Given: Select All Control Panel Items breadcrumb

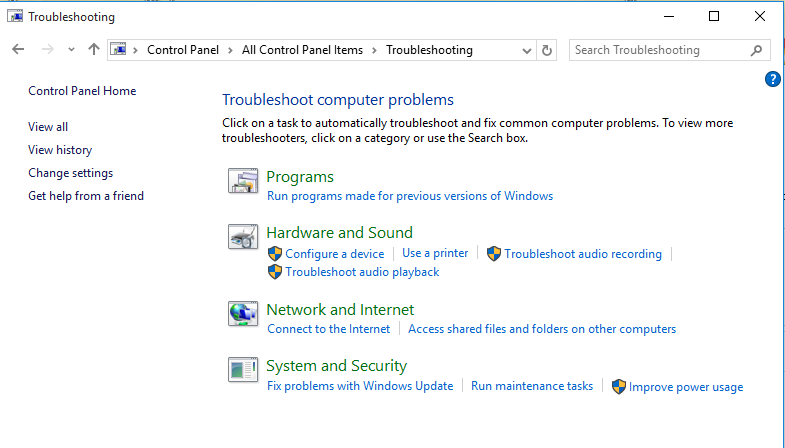Looking at the screenshot, I should coord(302,50).
